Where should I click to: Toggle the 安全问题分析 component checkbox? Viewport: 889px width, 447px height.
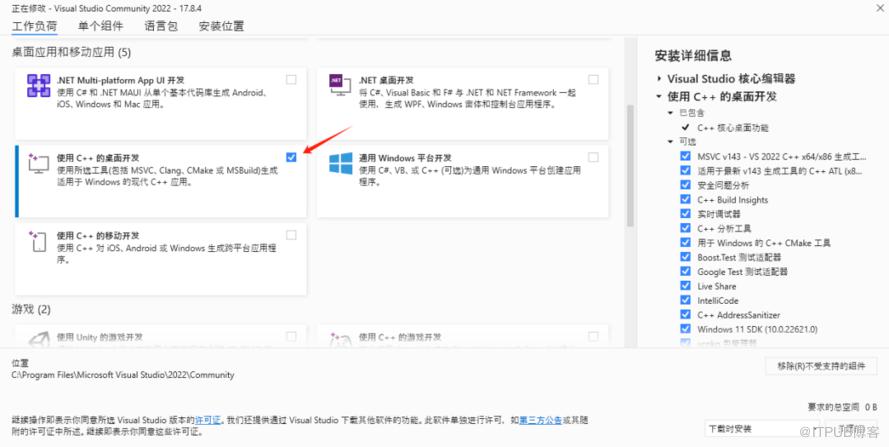685,185
